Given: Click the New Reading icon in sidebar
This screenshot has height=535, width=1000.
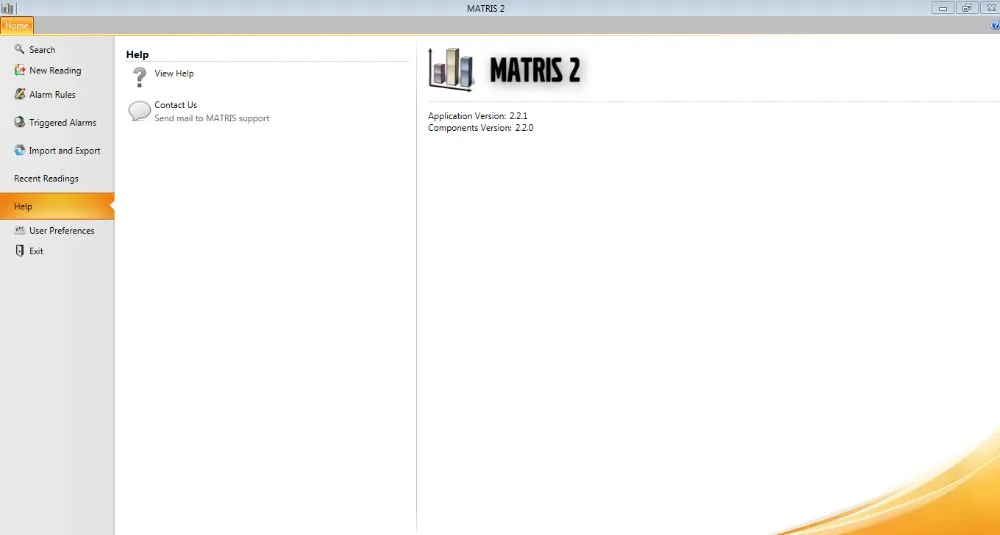Looking at the screenshot, I should pyautogui.click(x=20, y=70).
